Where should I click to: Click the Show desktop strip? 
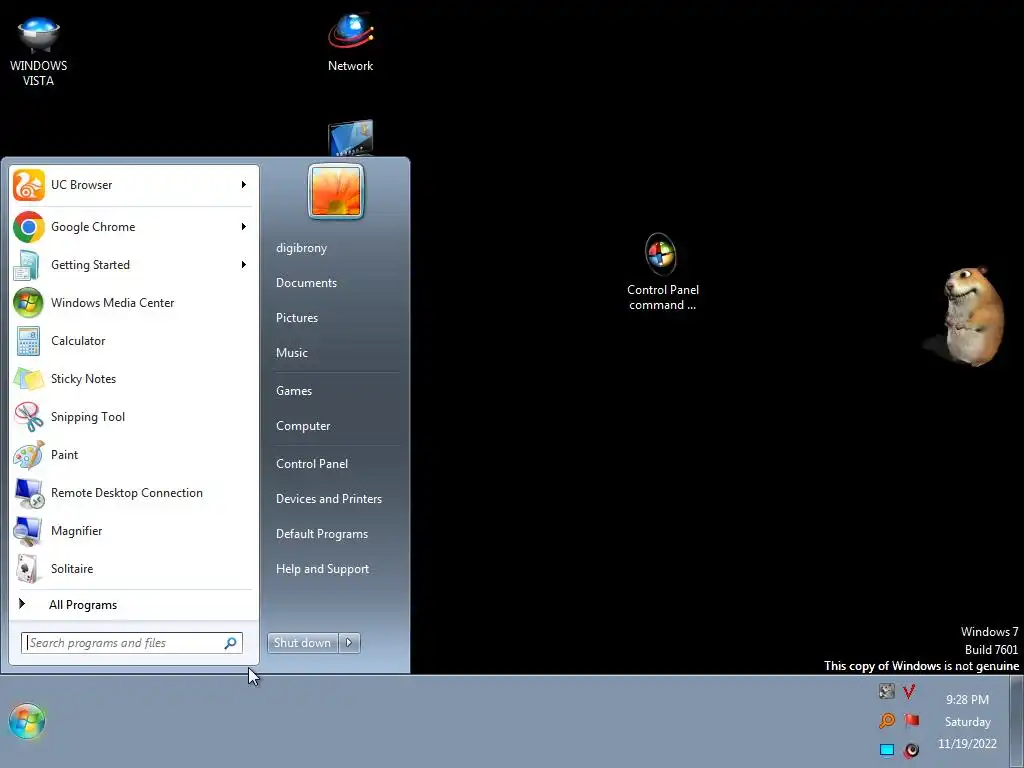coord(1016,722)
